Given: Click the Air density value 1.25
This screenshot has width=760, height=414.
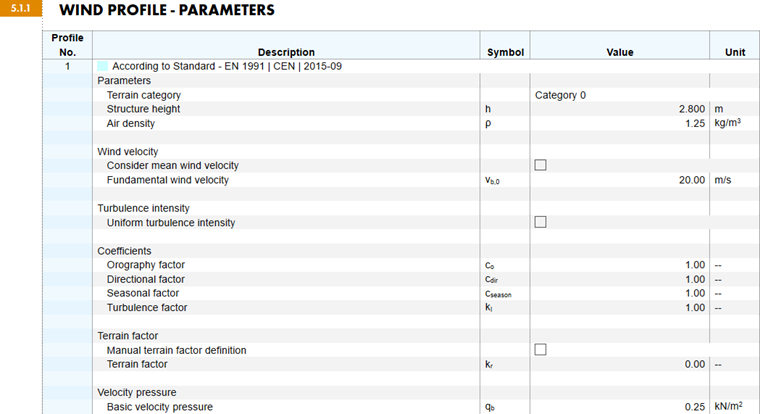Looking at the screenshot, I should coord(697,123).
